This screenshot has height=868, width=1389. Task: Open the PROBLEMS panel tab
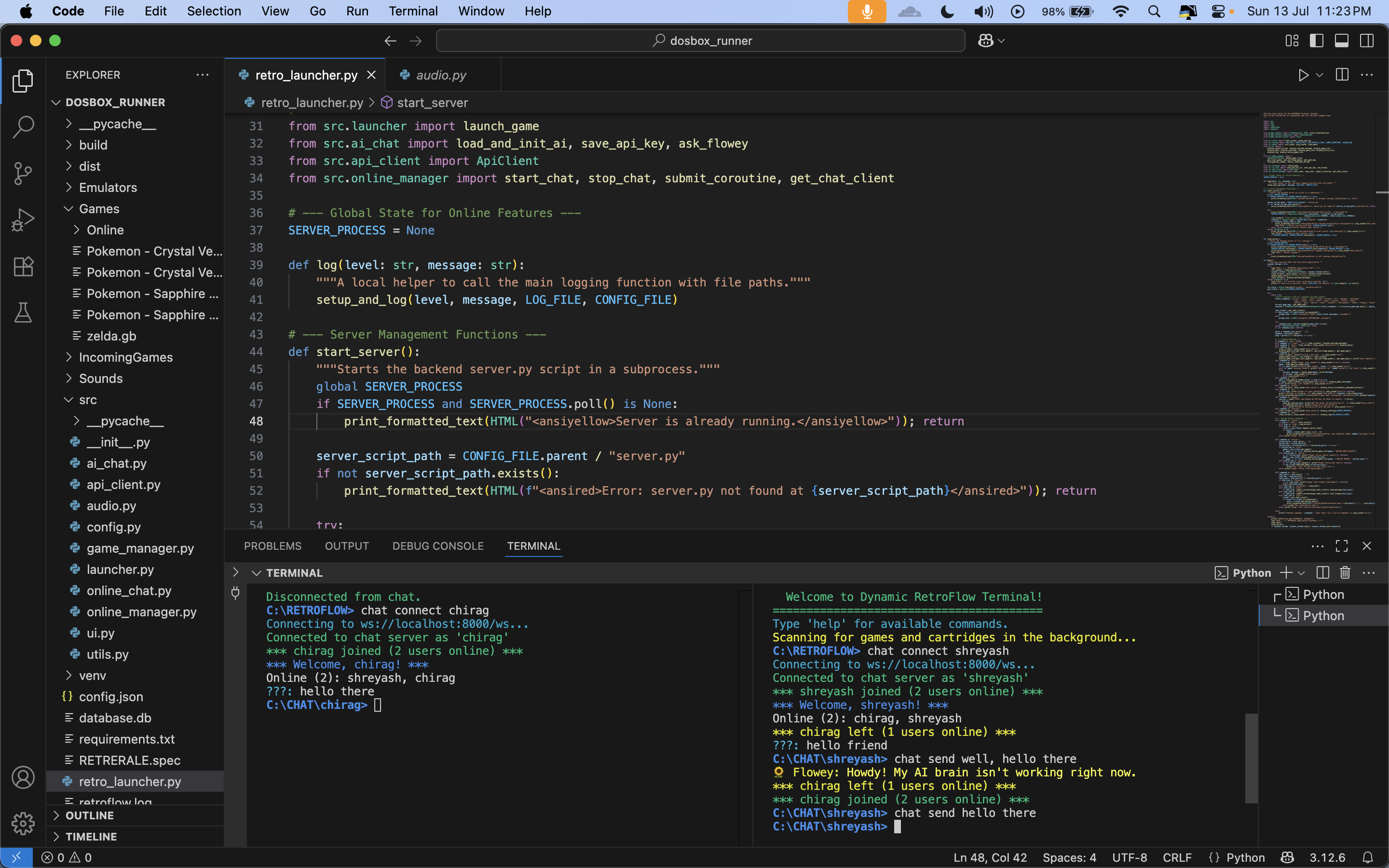tap(272, 546)
